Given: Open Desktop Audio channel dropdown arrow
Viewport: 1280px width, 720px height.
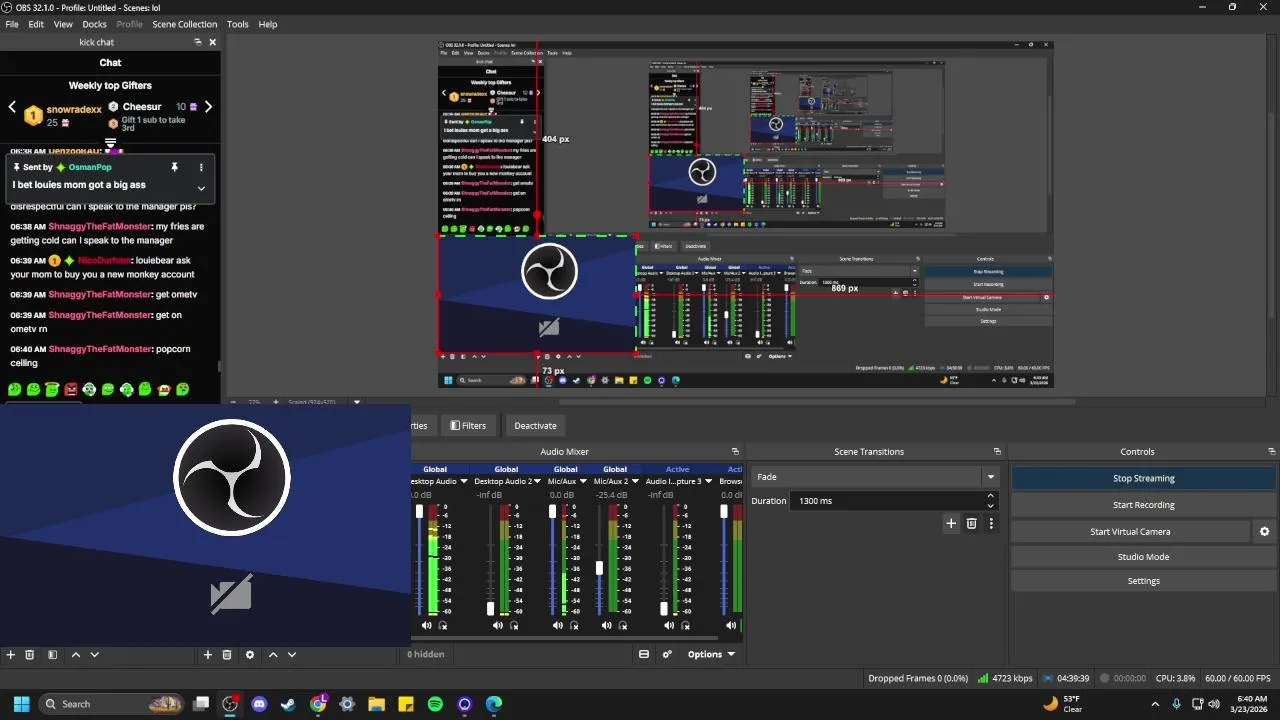Looking at the screenshot, I should [x=464, y=482].
